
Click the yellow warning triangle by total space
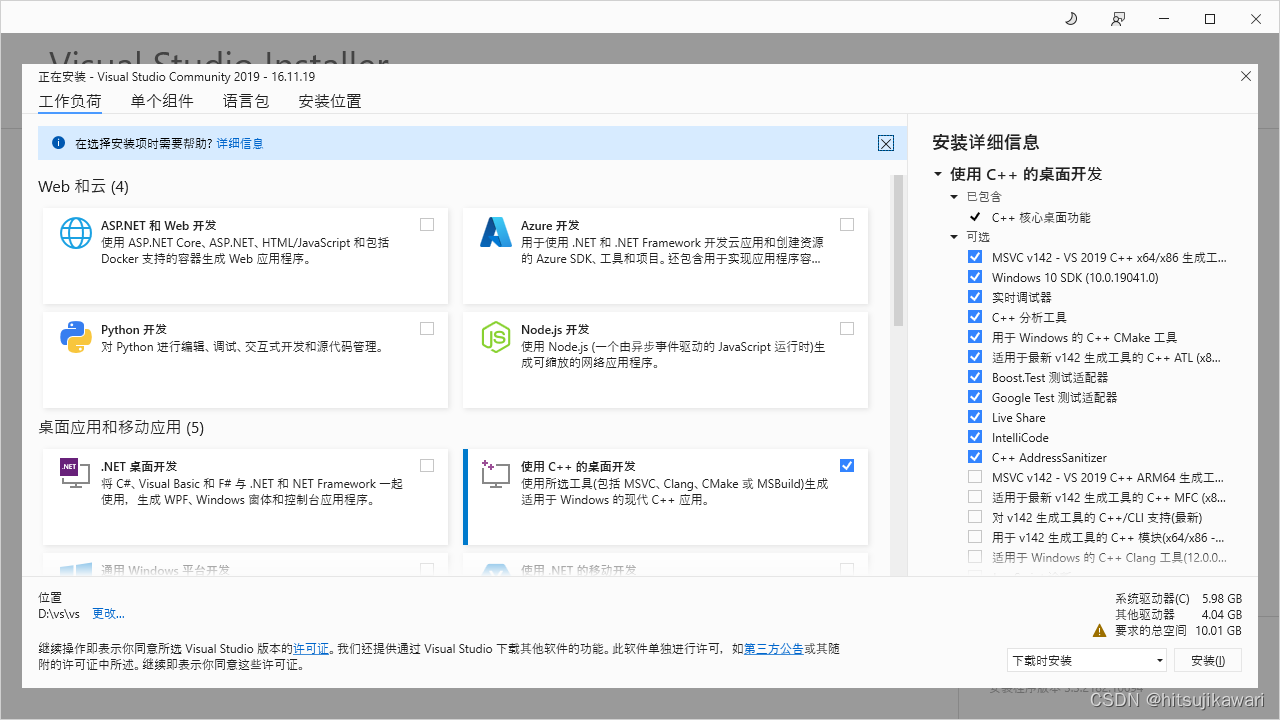tap(1100, 631)
